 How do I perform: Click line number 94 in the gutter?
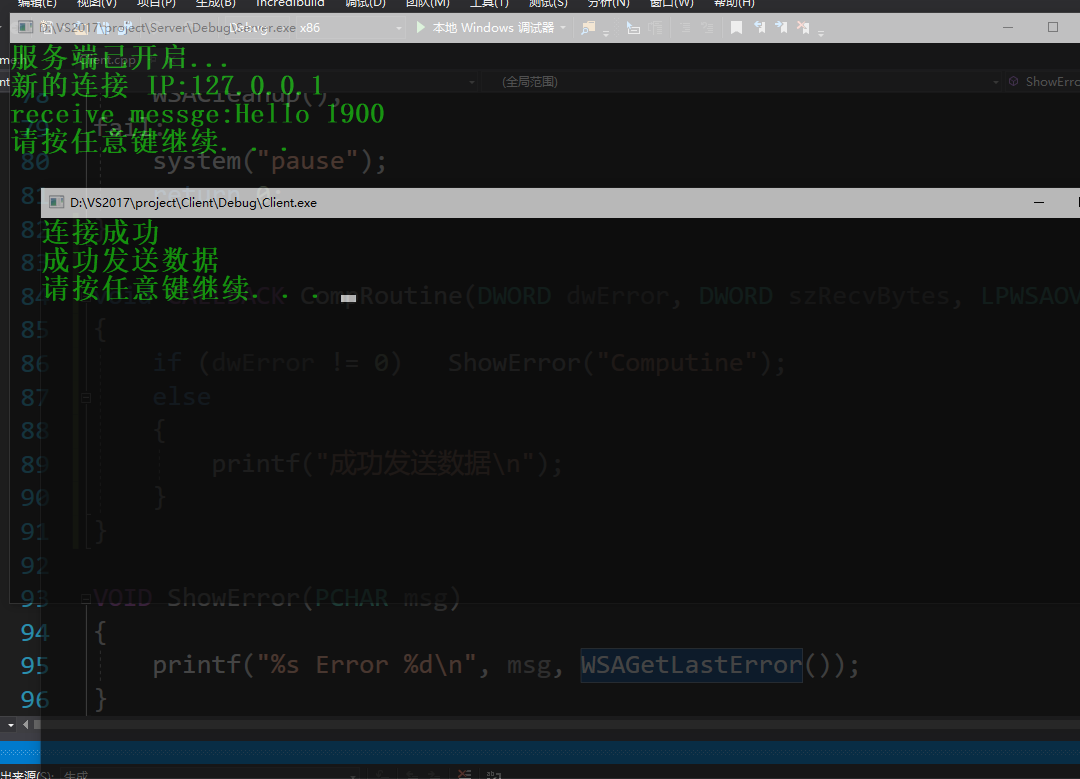pyautogui.click(x=34, y=632)
